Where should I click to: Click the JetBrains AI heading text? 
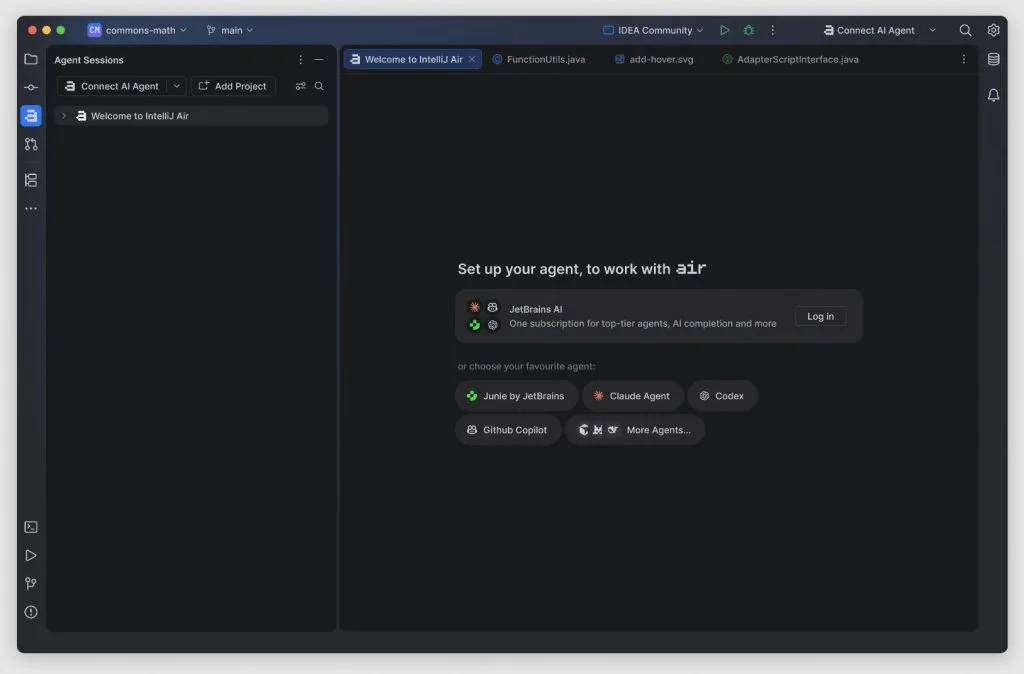tap(536, 310)
